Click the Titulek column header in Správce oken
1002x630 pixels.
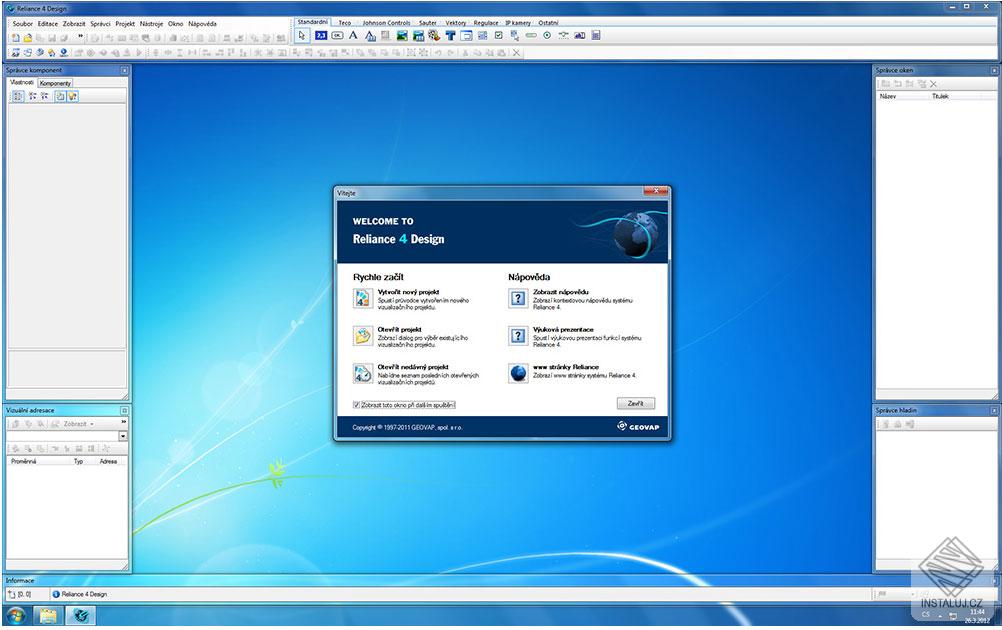pyautogui.click(x=940, y=96)
